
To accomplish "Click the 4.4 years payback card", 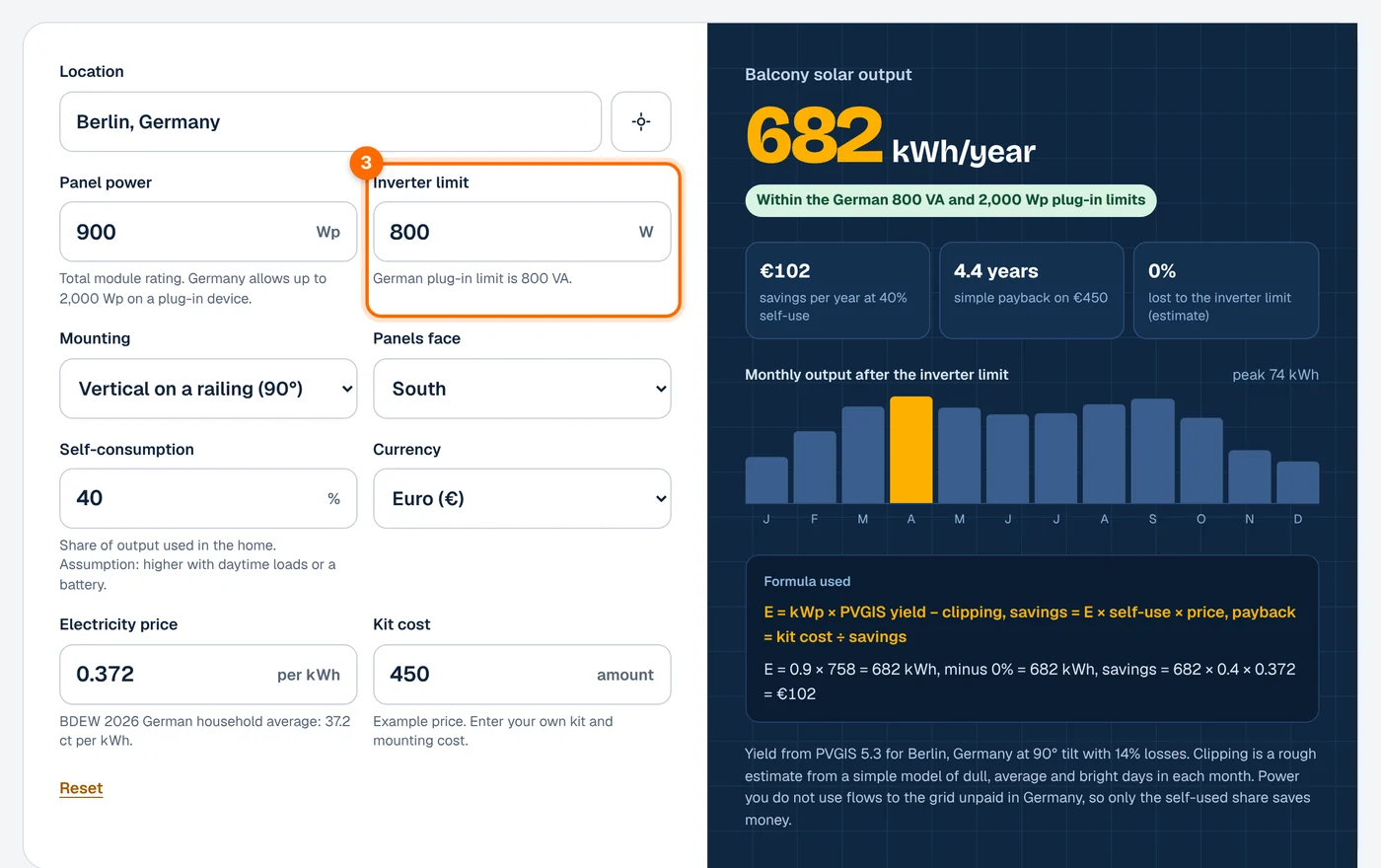I will coord(1031,290).
